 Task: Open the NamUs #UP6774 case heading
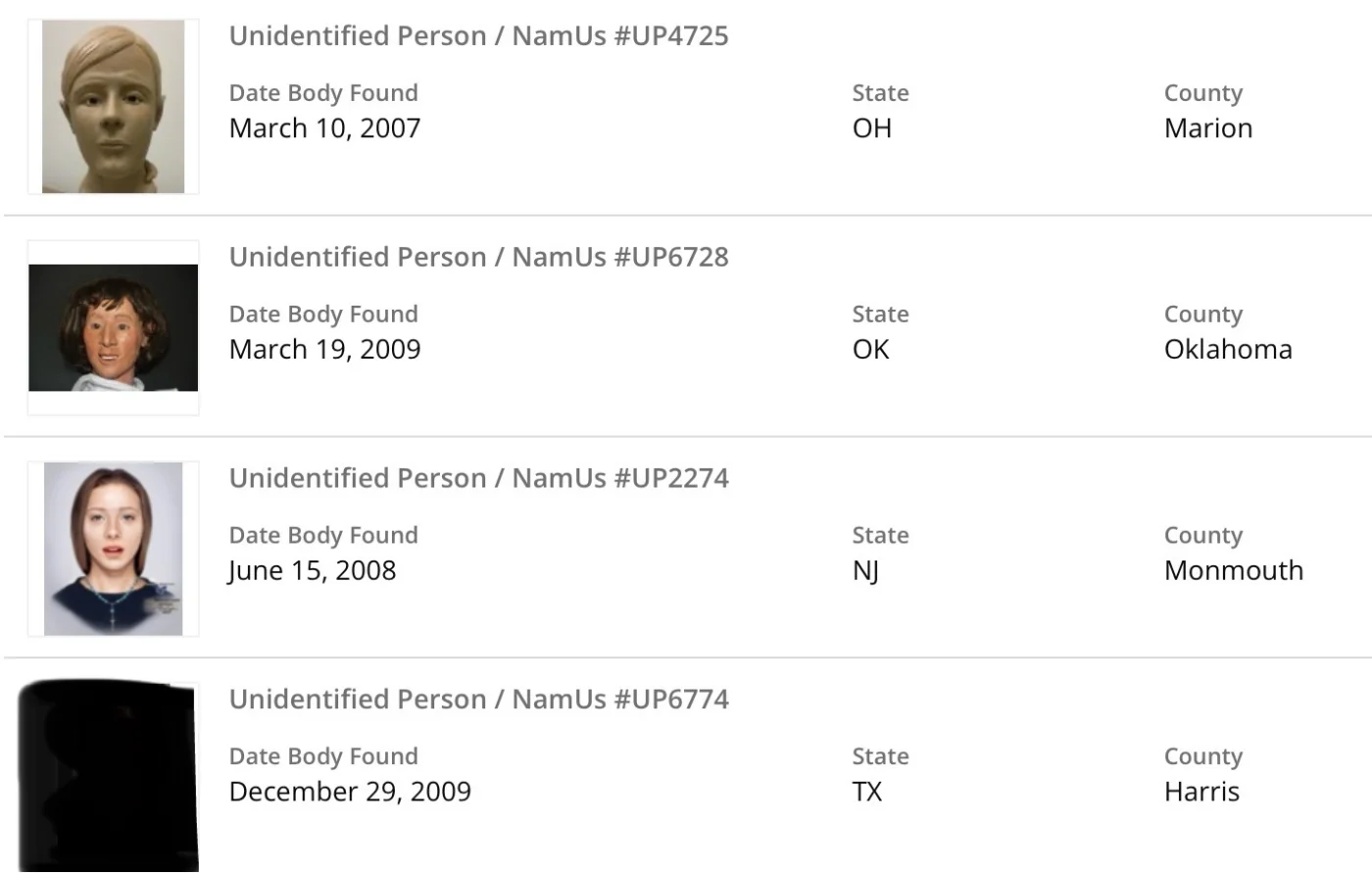[478, 700]
